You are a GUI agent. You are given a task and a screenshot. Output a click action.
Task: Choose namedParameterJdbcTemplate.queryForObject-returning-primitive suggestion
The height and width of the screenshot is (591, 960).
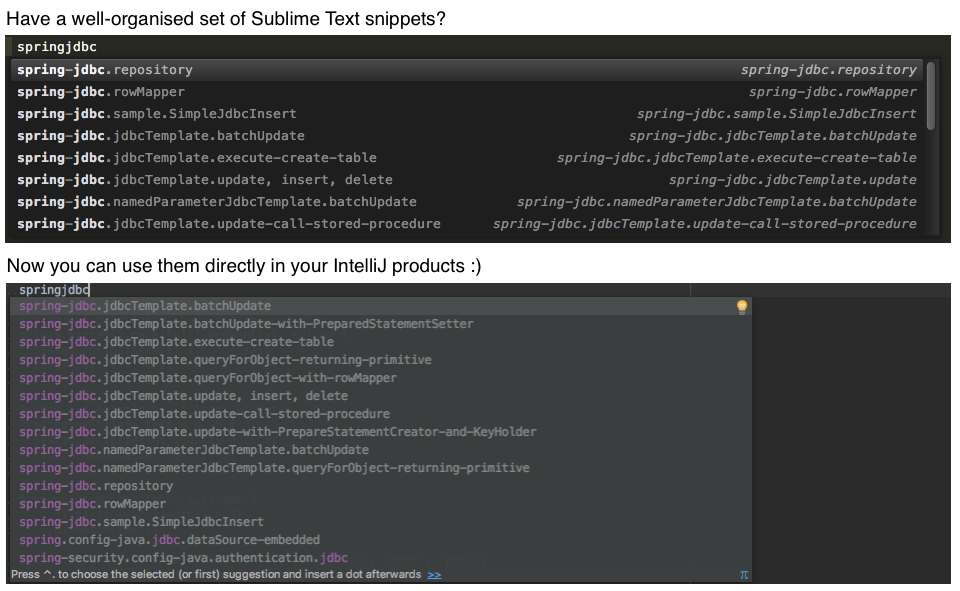[274, 468]
